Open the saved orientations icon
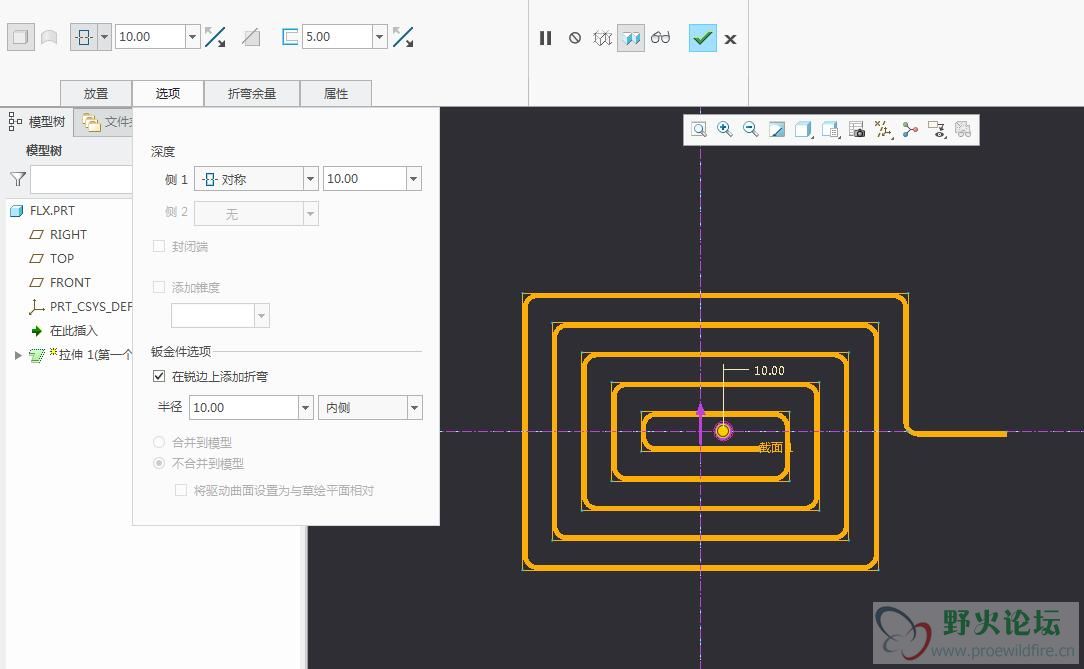 coord(830,129)
